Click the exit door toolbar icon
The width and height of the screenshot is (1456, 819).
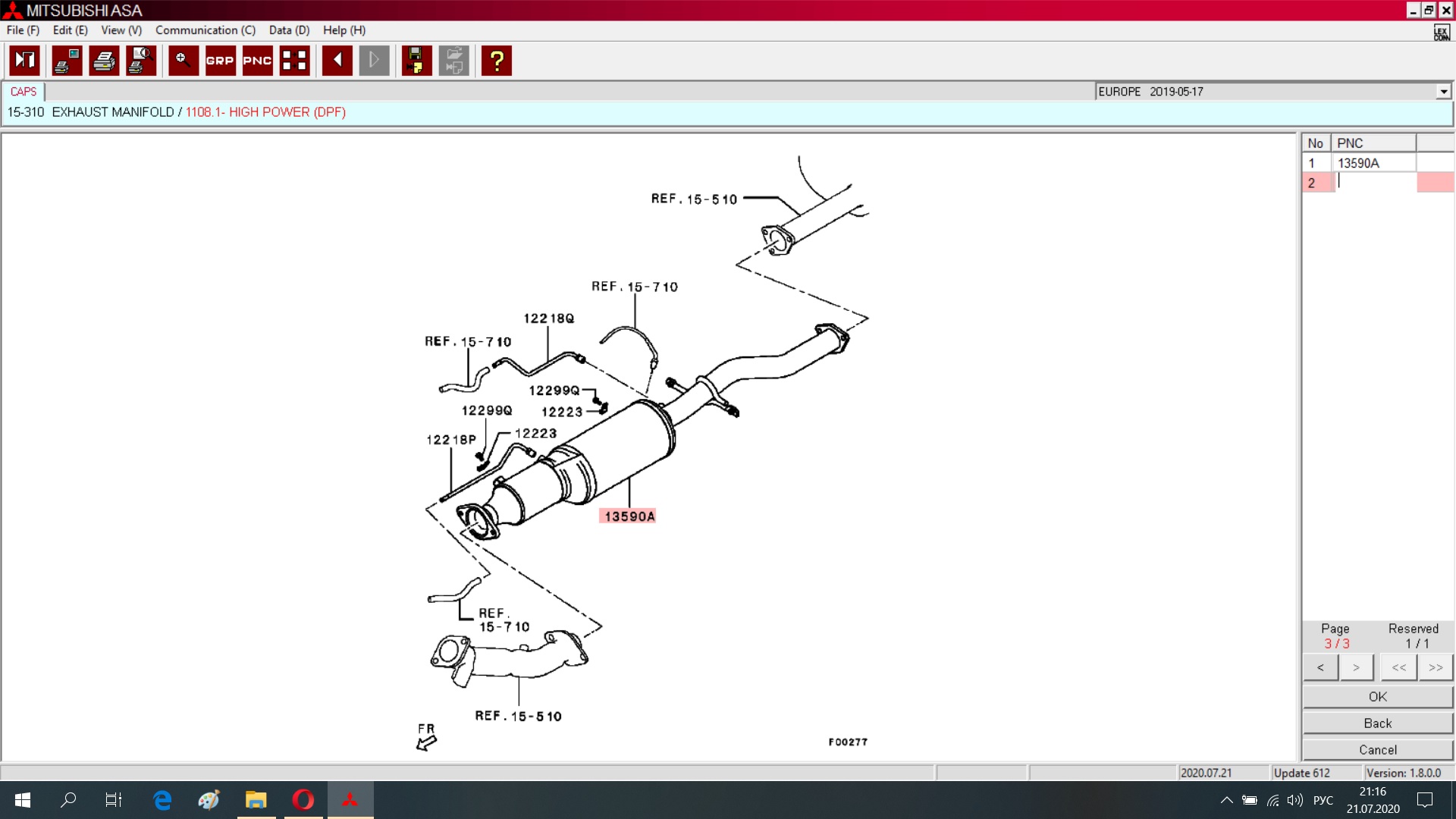[24, 61]
